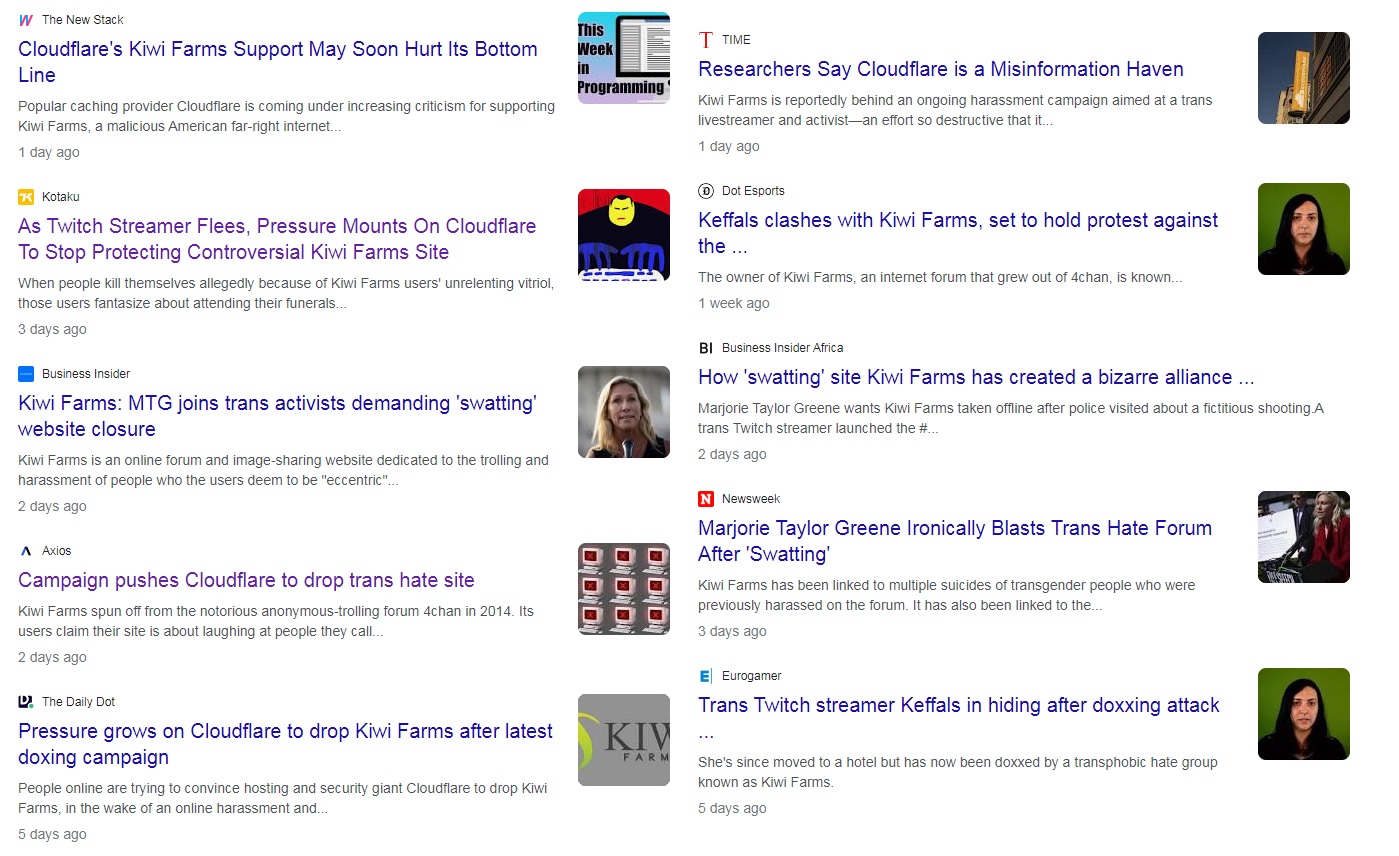This screenshot has width=1399, height=856.
Task: Click the Axios source favicon
Action: (x=26, y=551)
